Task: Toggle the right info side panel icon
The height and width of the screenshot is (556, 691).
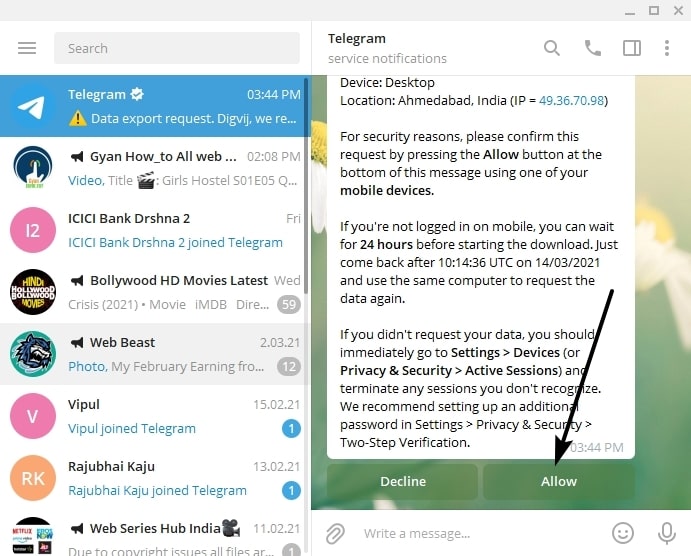Action: click(x=632, y=48)
